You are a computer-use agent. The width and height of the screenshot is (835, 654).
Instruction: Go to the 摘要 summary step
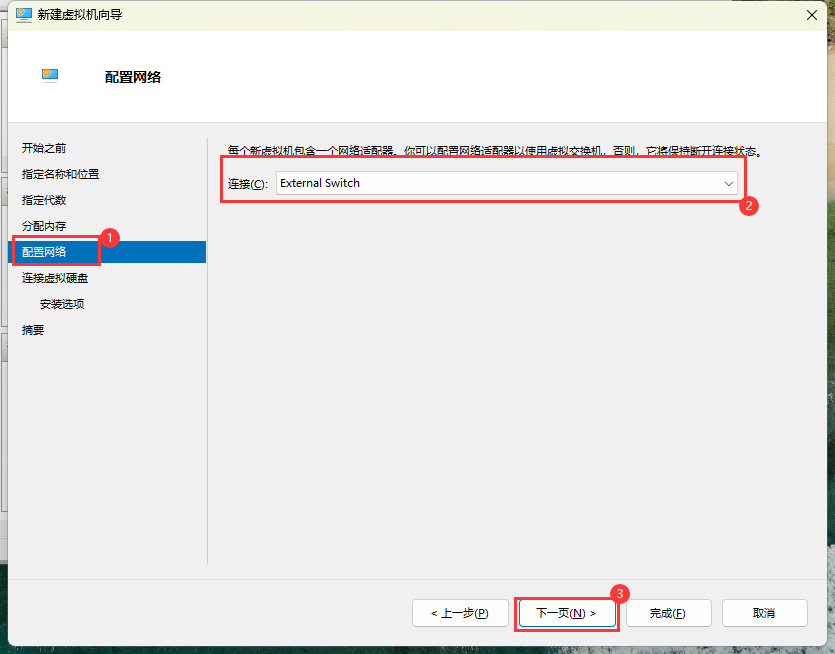click(x=33, y=330)
